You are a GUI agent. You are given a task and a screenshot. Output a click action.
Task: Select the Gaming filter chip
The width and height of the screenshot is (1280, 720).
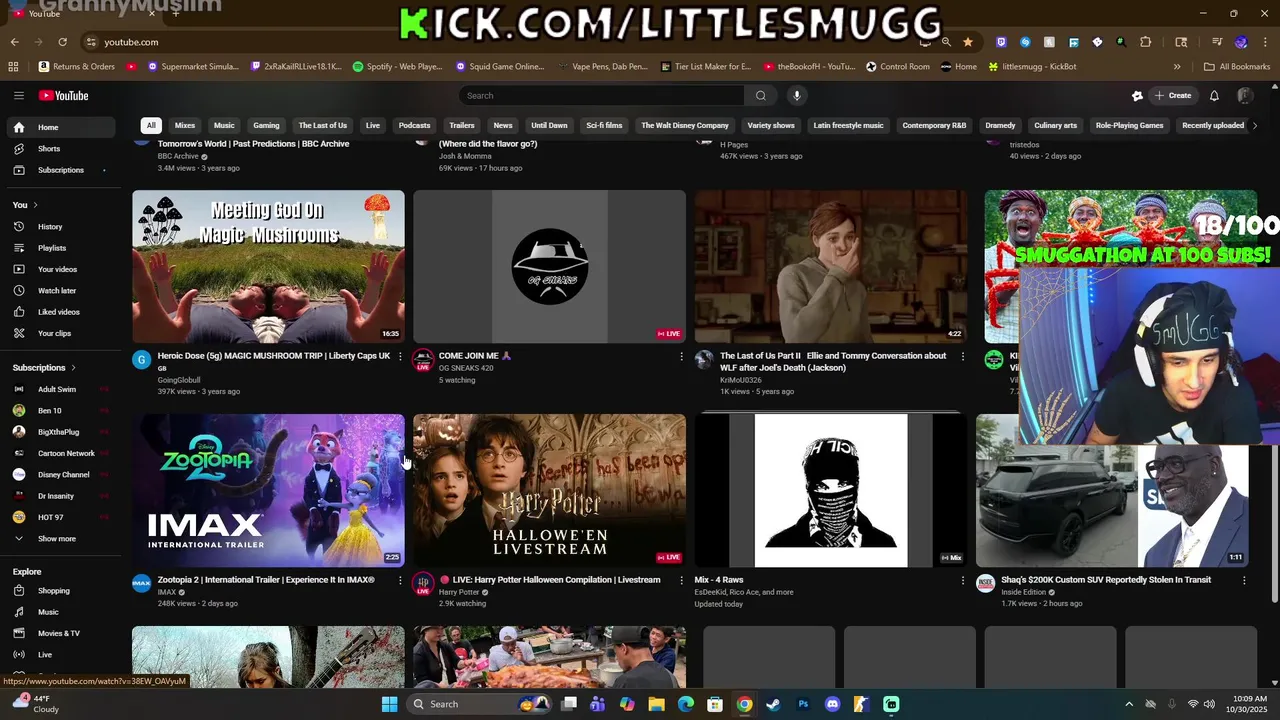(266, 125)
